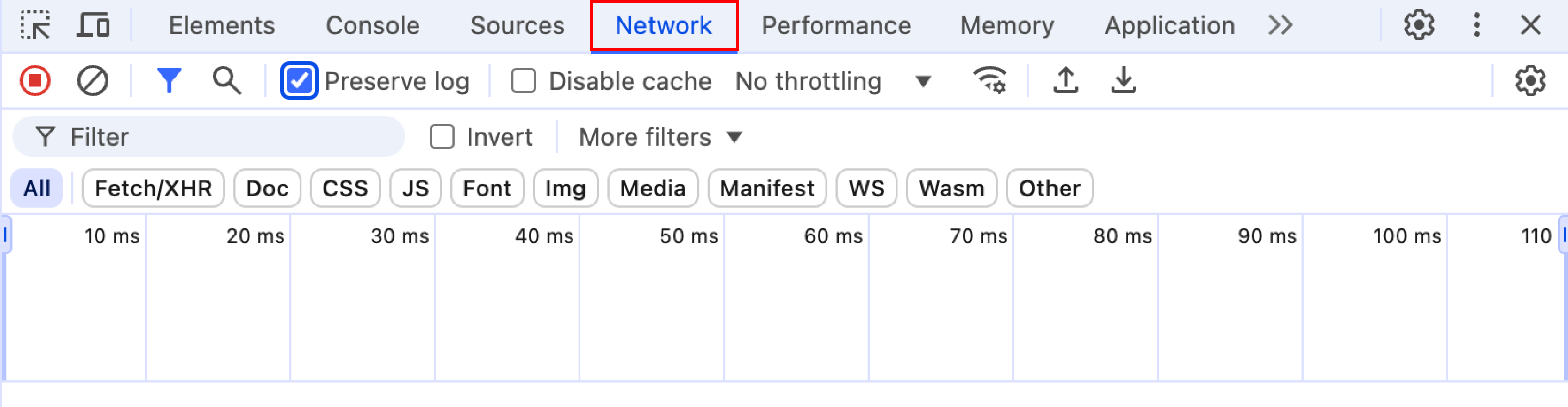Activate the inspect element picker icon
Viewport: 1568px width, 407px height.
click(x=35, y=25)
